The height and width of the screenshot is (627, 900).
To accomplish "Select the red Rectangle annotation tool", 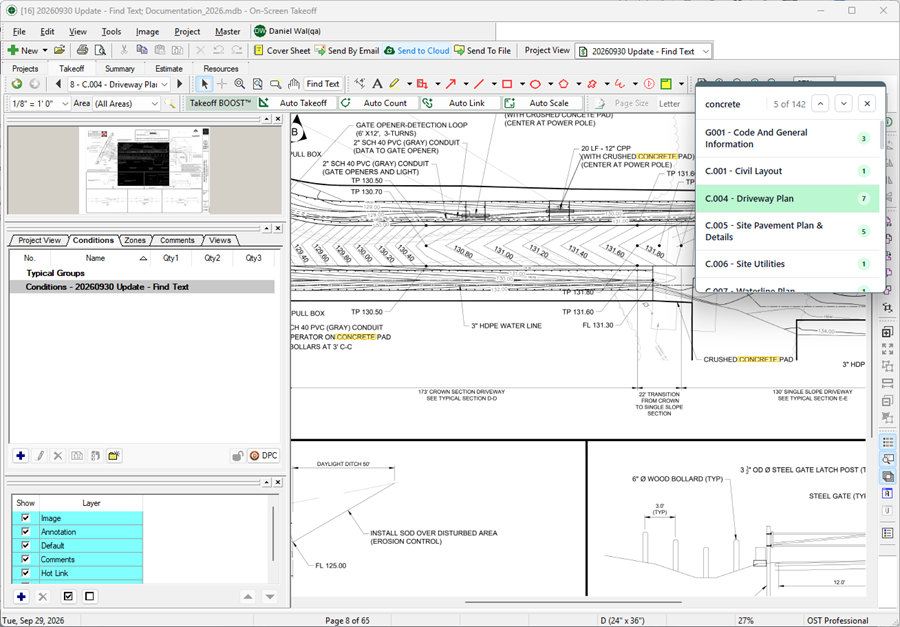I will [x=507, y=84].
